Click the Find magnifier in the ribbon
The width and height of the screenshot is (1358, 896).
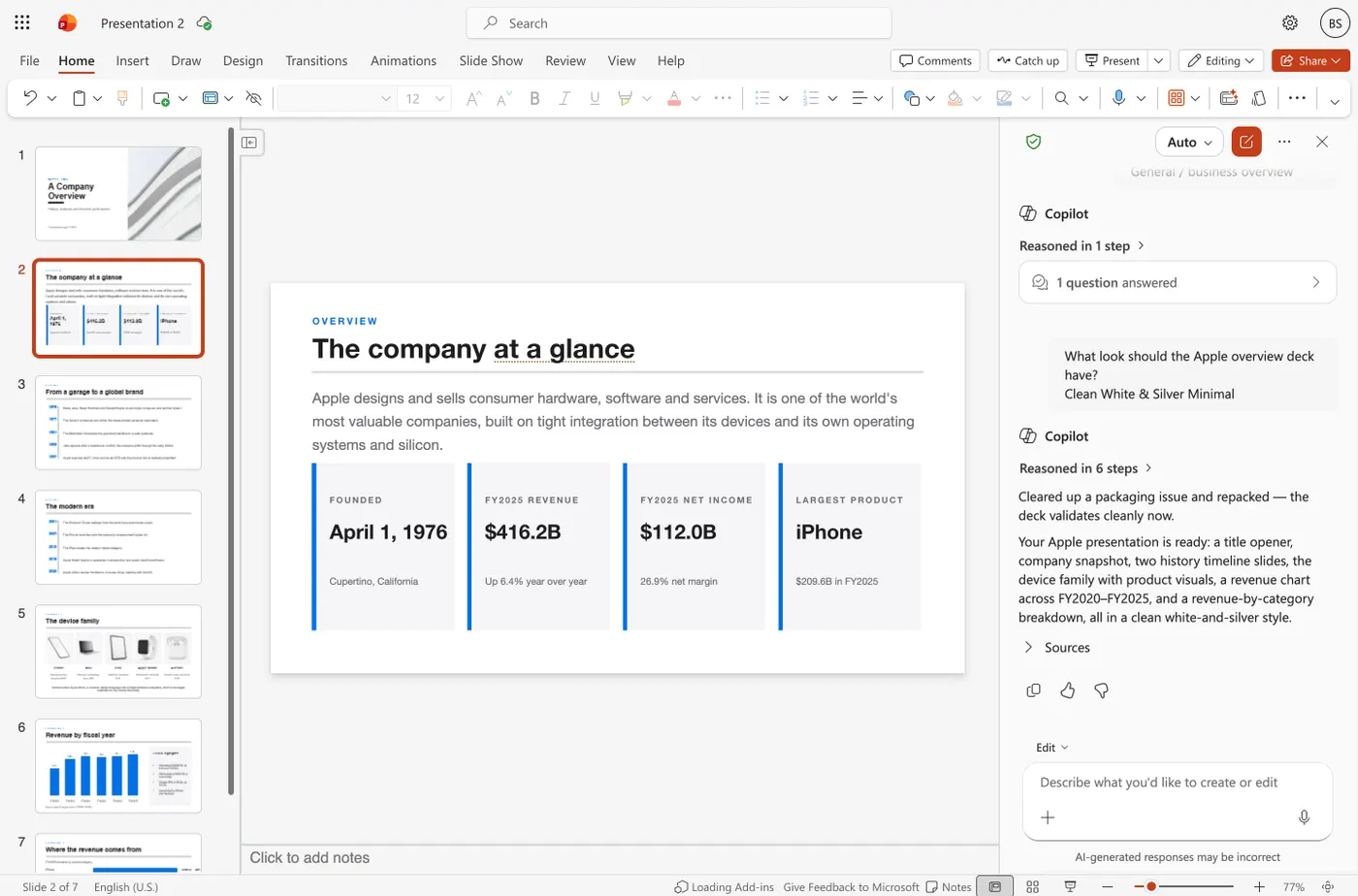tap(1061, 98)
